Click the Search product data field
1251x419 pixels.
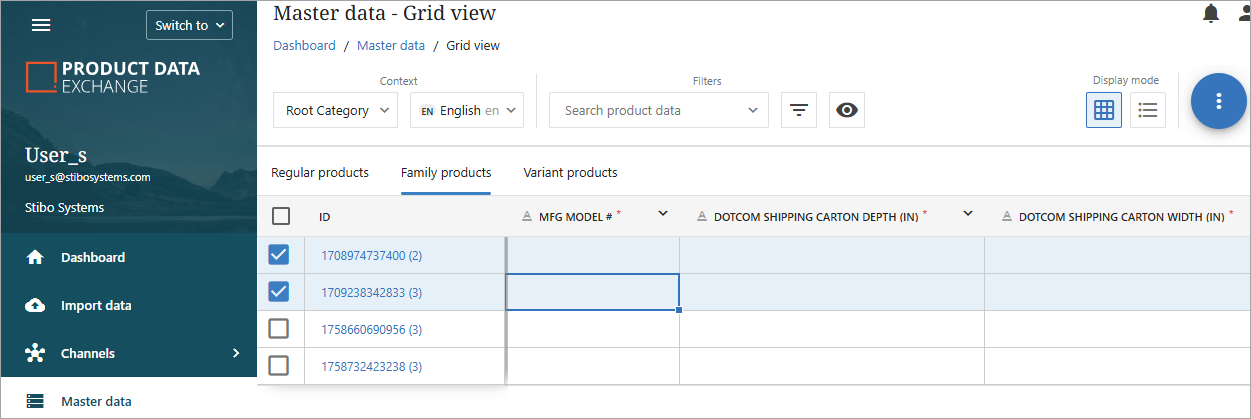[x=650, y=110]
